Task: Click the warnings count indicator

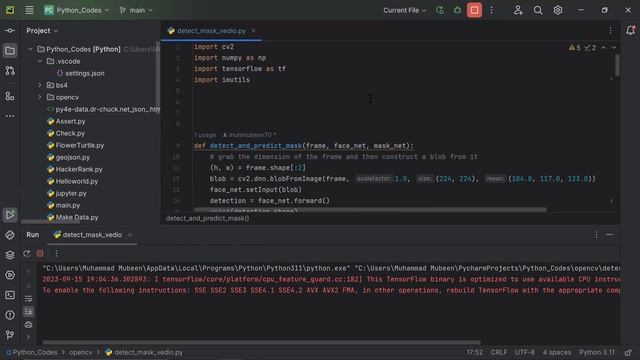Action: 575,48
